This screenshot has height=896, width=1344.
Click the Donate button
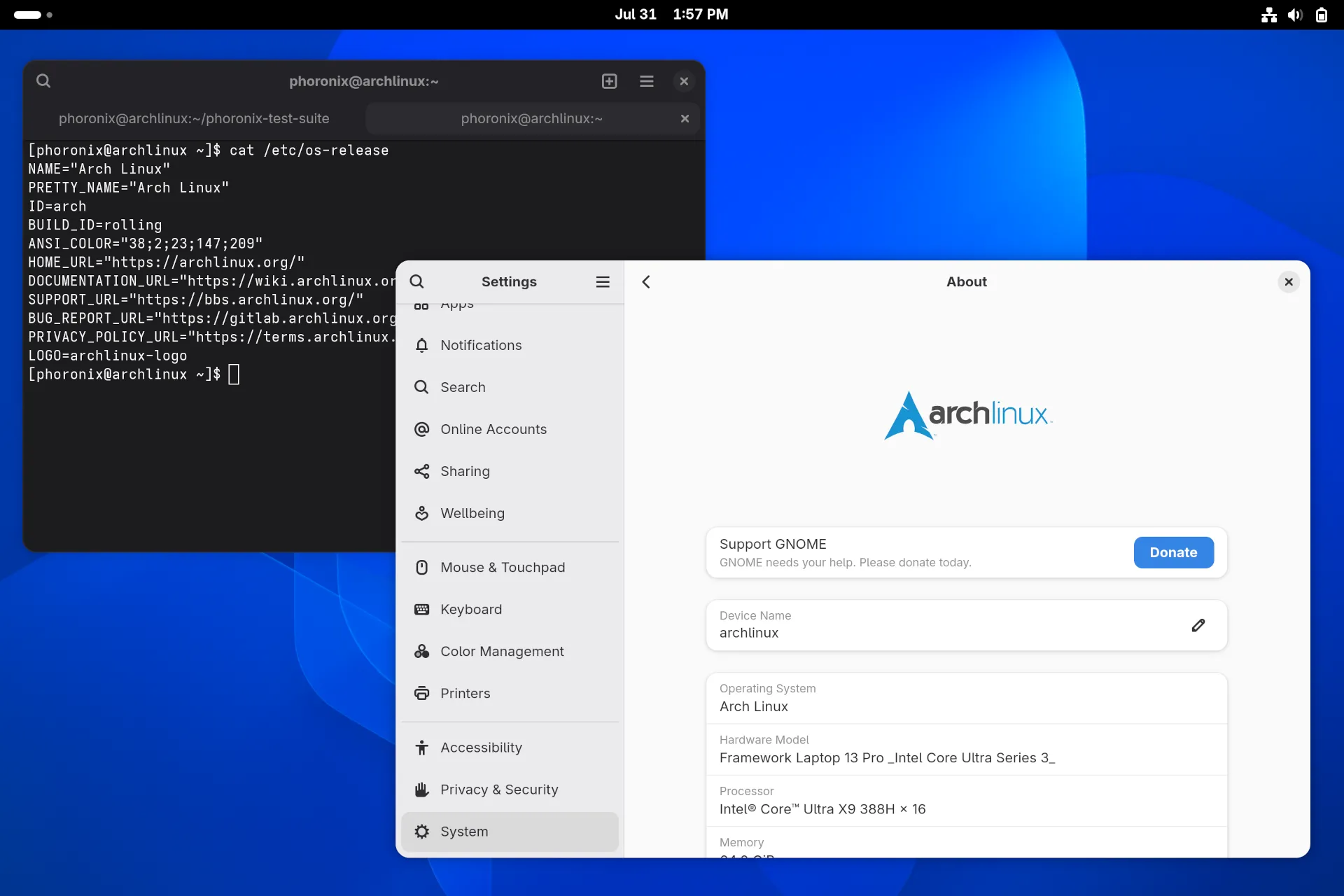pos(1173,552)
